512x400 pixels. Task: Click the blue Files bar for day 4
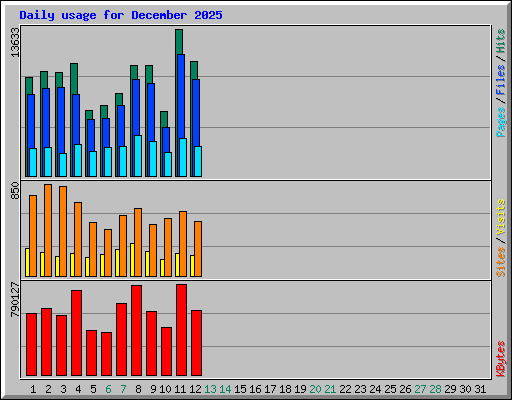click(x=76, y=119)
